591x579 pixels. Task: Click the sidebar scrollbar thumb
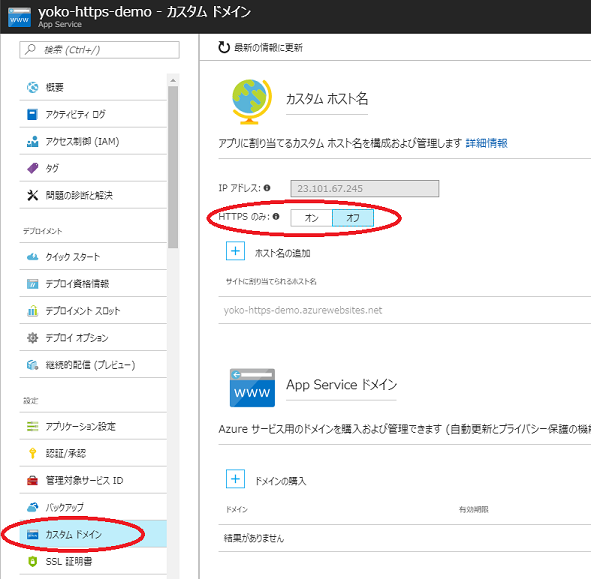pos(173,167)
